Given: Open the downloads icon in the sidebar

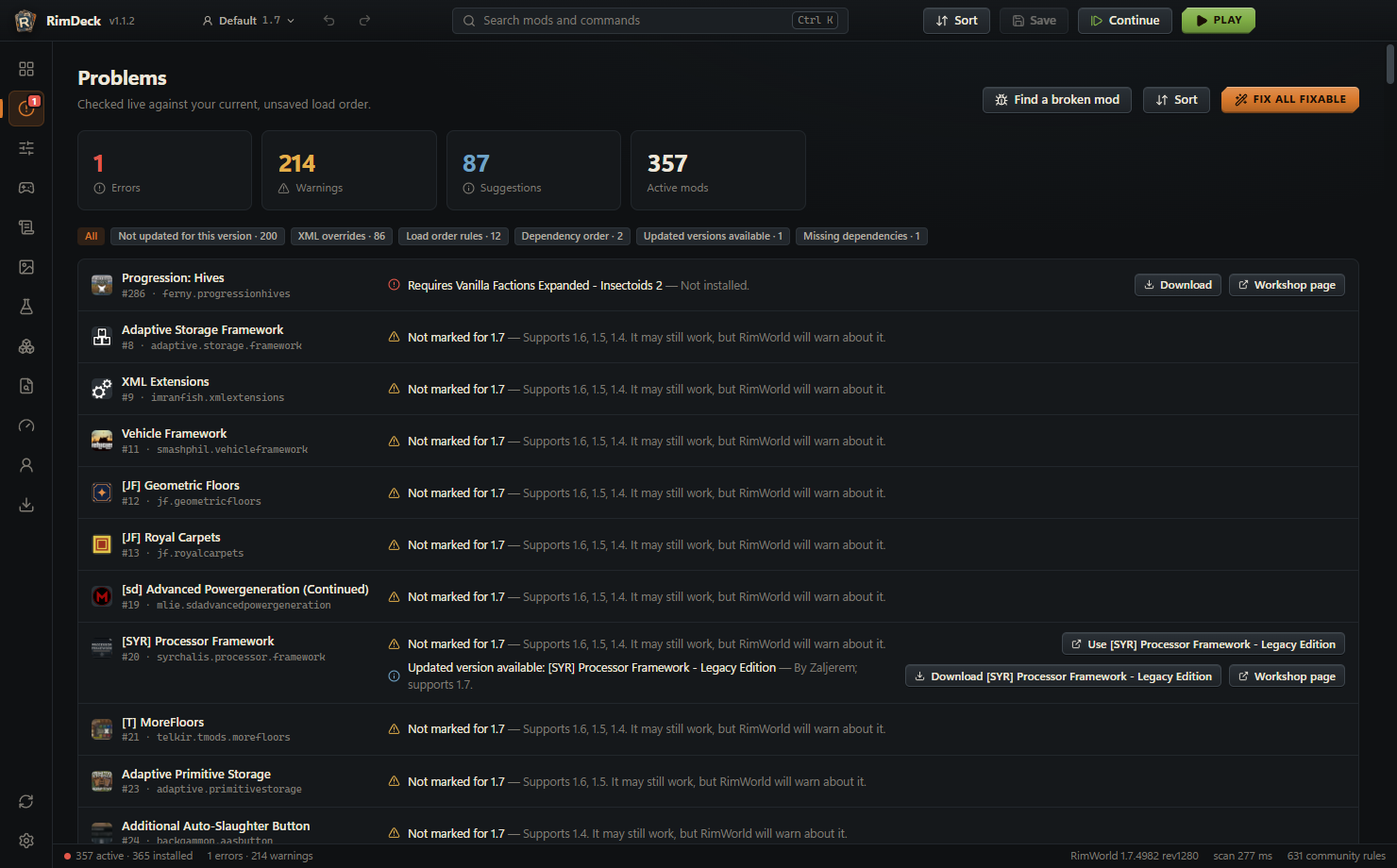Looking at the screenshot, I should (26, 505).
